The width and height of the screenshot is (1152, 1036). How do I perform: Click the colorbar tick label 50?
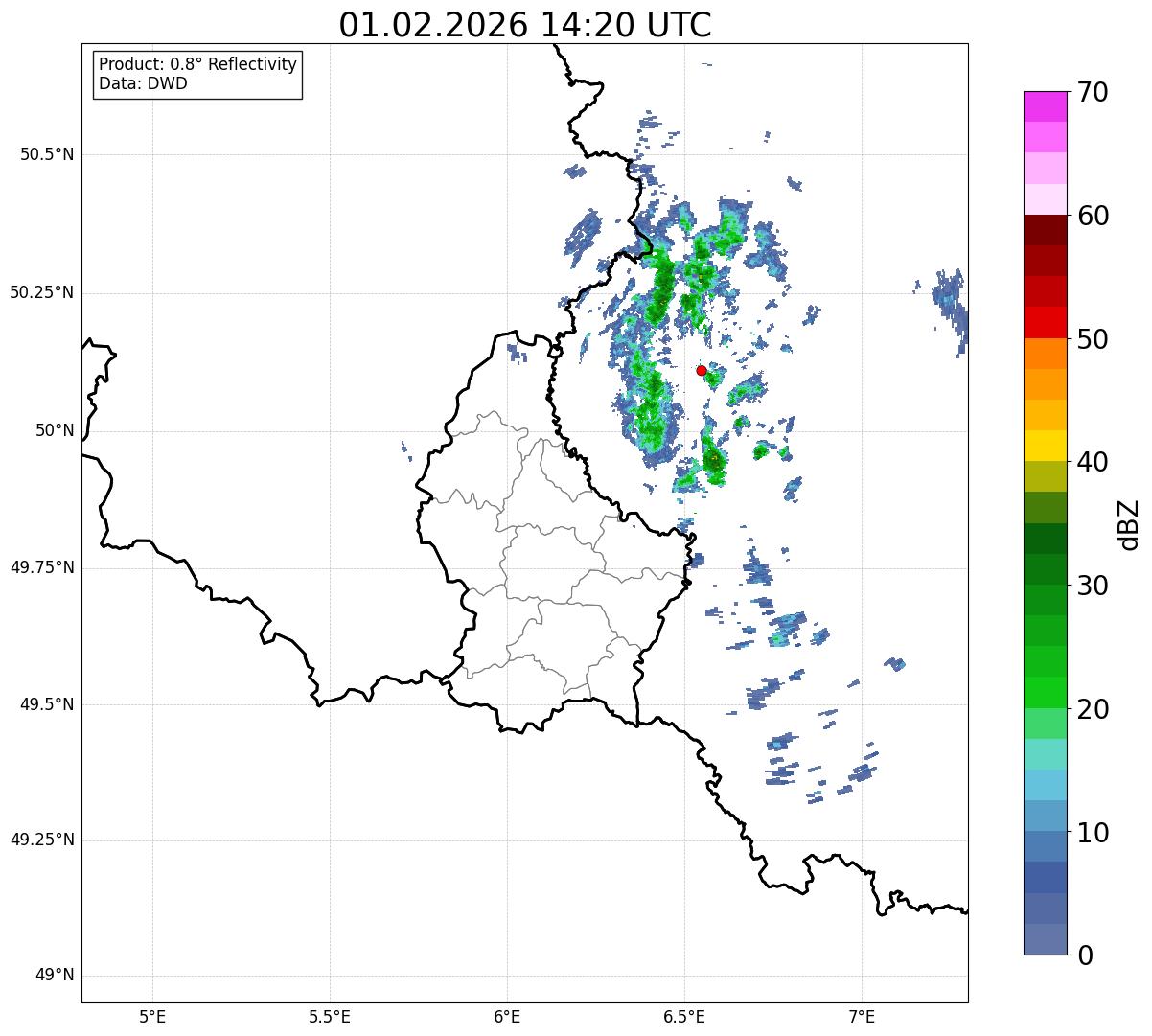tap(1093, 339)
